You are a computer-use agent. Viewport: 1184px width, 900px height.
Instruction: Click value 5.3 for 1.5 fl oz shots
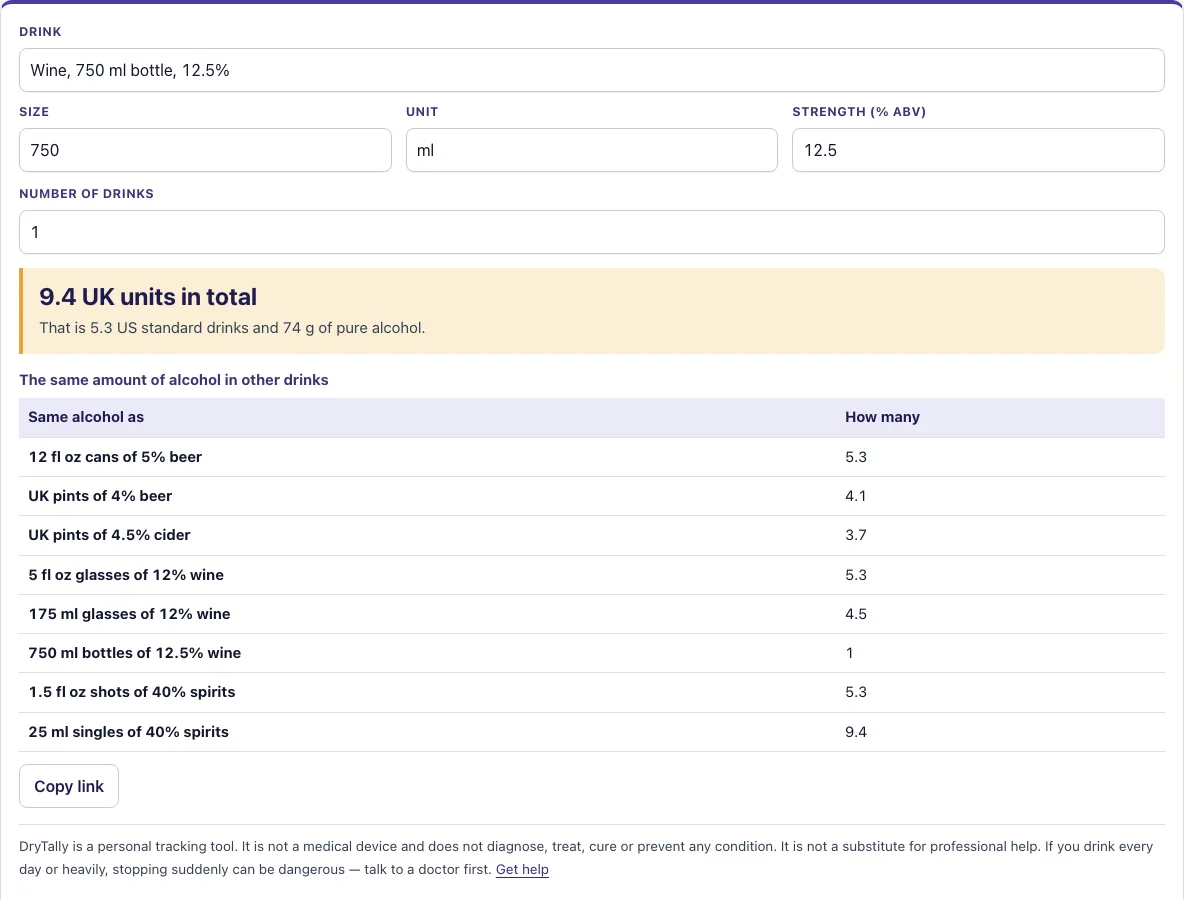[856, 692]
